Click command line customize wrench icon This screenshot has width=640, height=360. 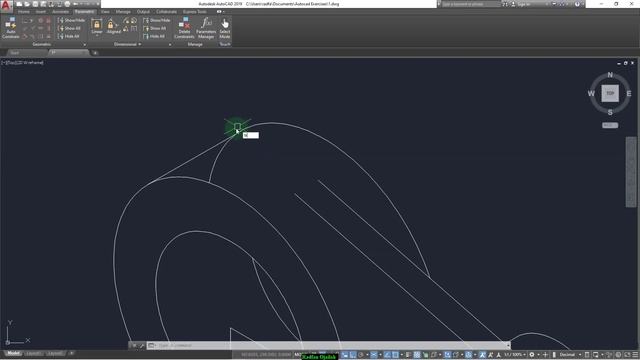[x=142, y=345]
